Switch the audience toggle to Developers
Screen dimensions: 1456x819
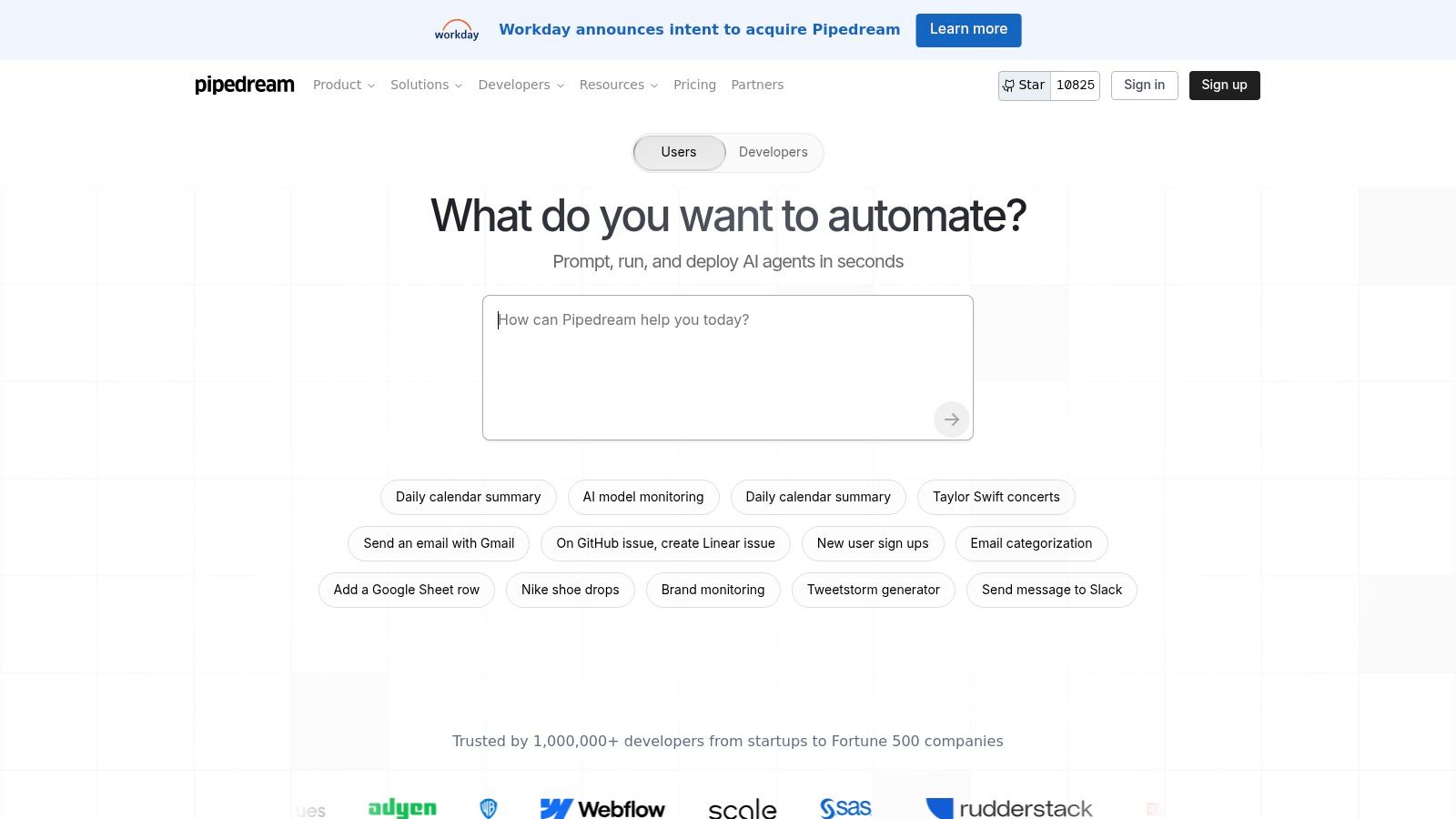click(x=773, y=152)
